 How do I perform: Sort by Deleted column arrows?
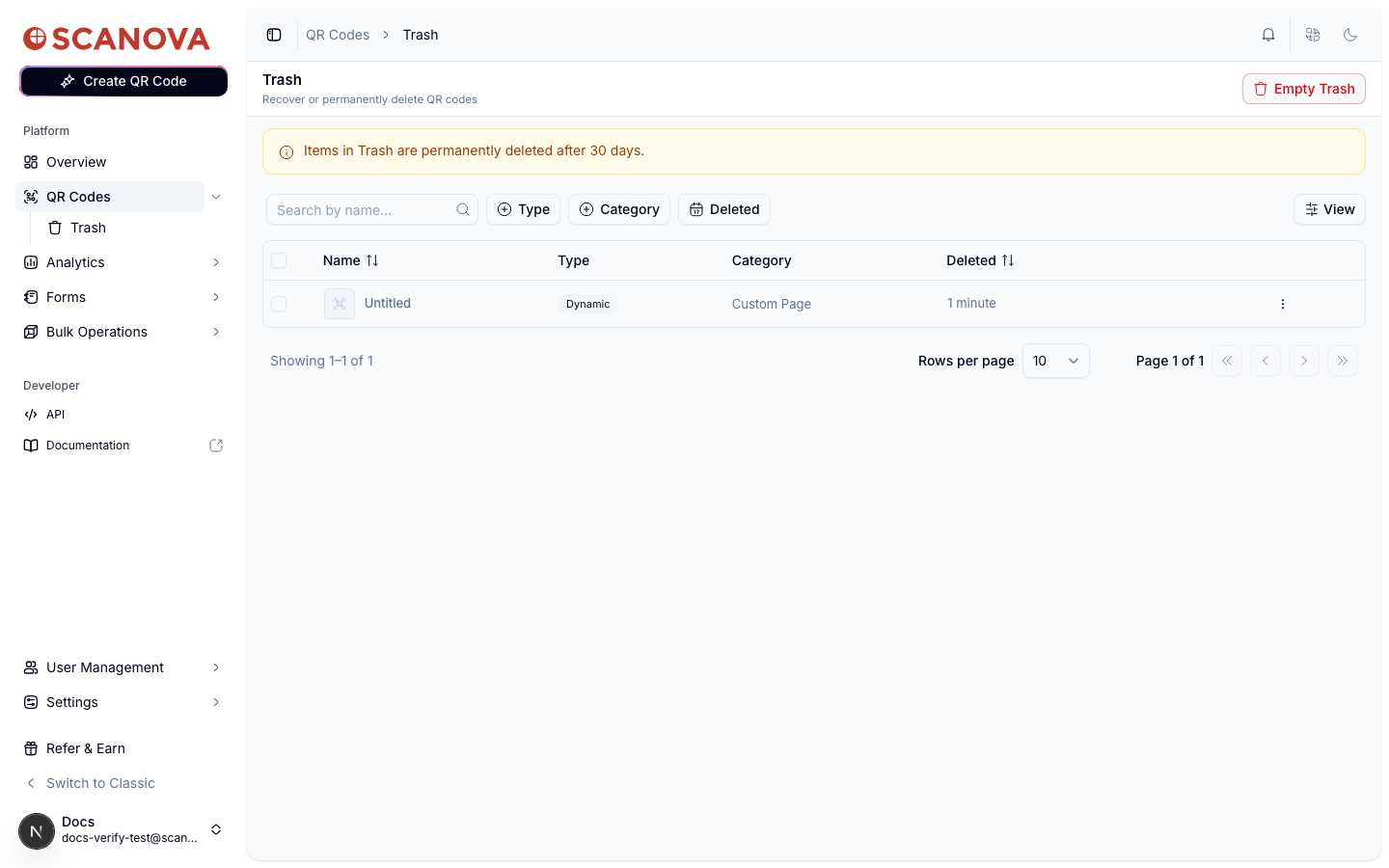pos(1008,260)
